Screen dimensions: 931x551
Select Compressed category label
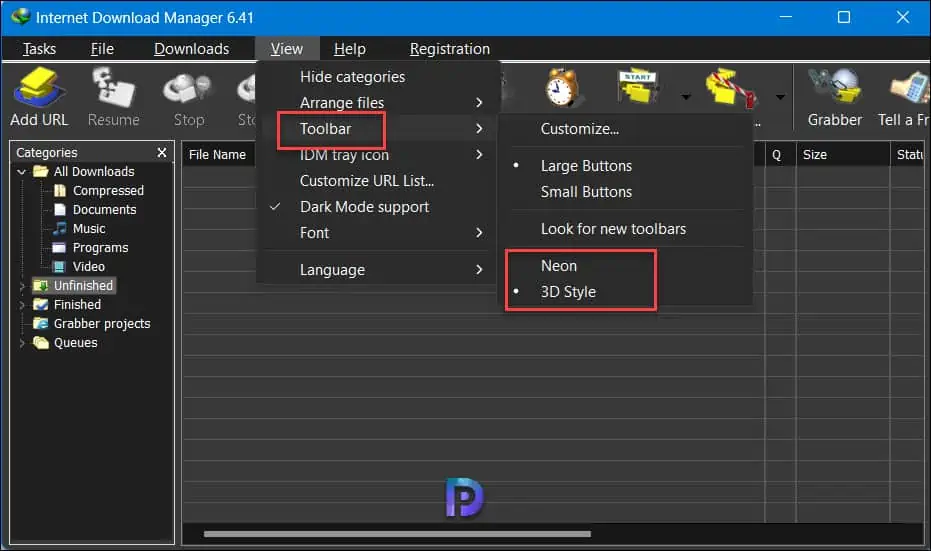click(x=108, y=191)
